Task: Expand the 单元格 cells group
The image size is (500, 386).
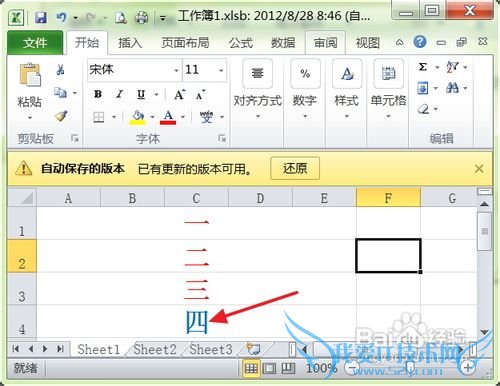Action: tap(388, 90)
